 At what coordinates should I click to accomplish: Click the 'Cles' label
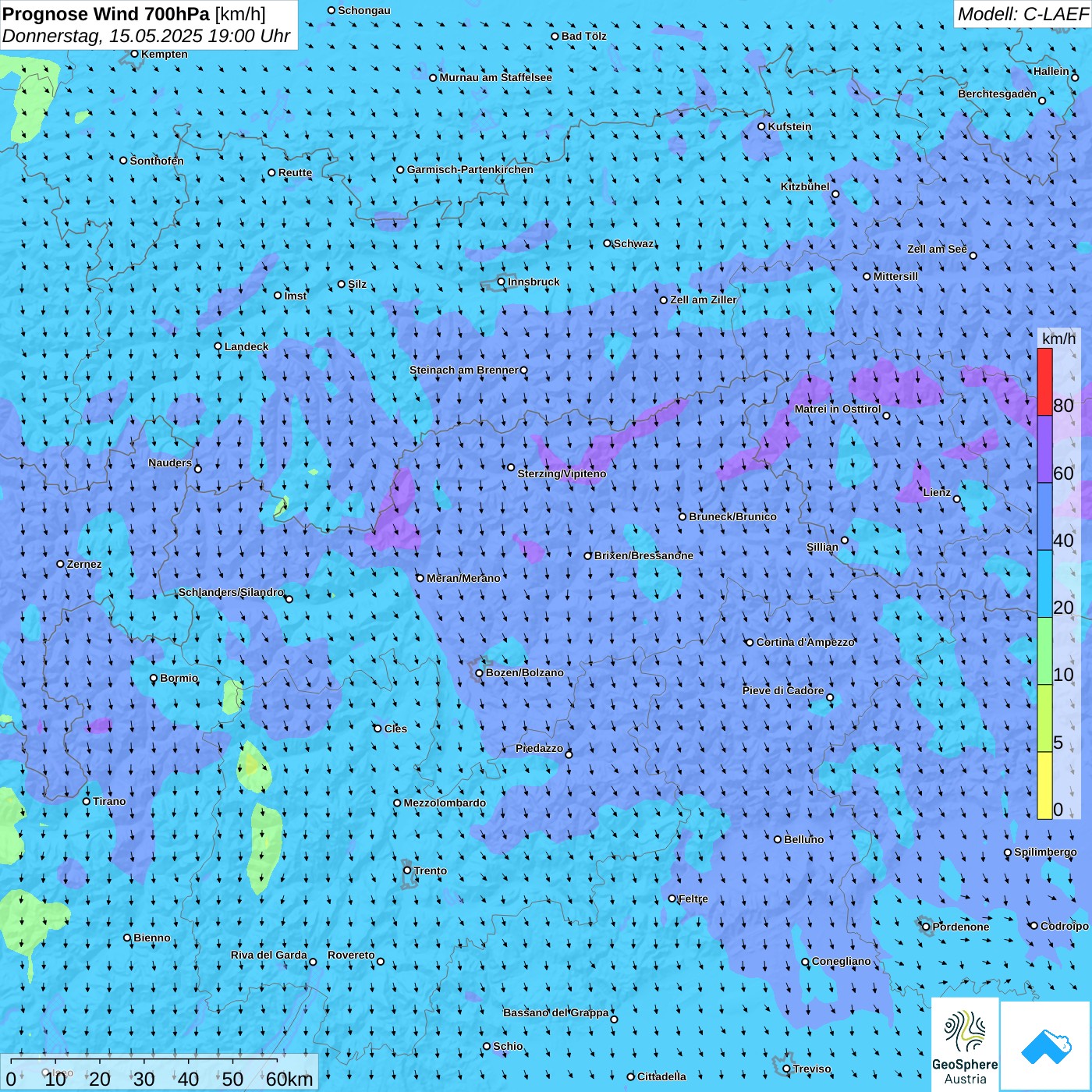pyautogui.click(x=396, y=729)
